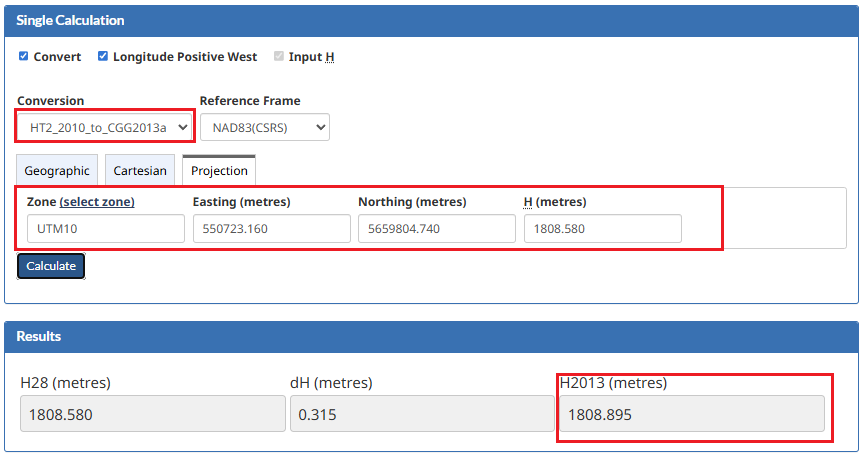
Task: Click the H28 result box
Action: 152,414
